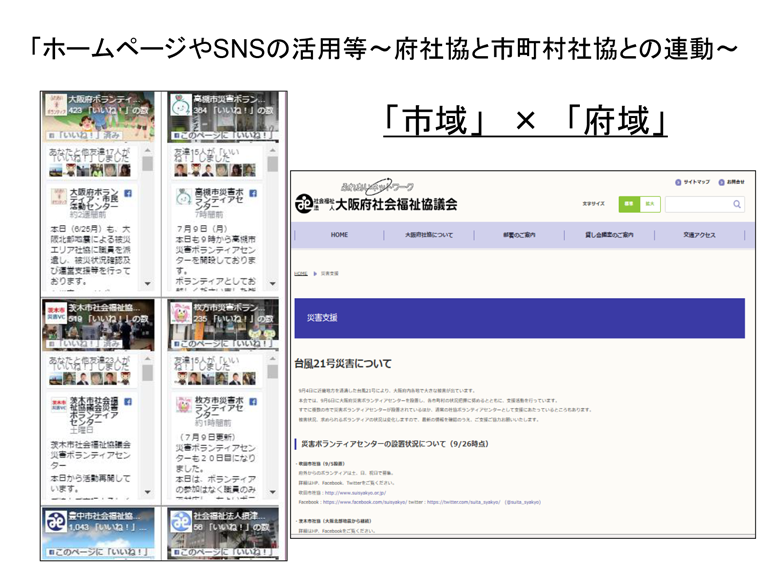768x576 pixels.
Task: Click the Facebook icon beside 枚方市災害ボランティアセンター post
Action: click(253, 402)
